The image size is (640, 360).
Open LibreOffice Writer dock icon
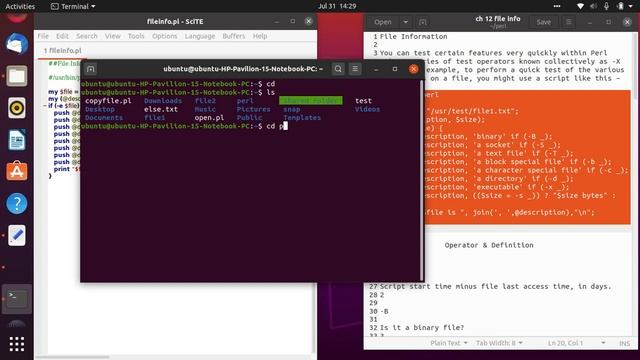17,140
